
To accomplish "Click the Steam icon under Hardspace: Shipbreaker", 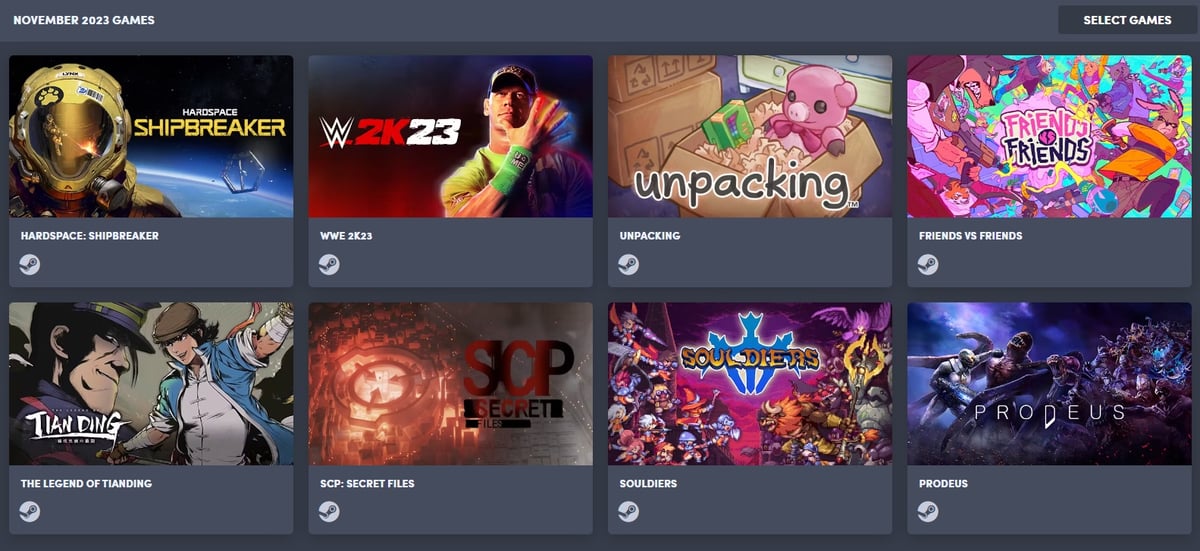I will (30, 264).
